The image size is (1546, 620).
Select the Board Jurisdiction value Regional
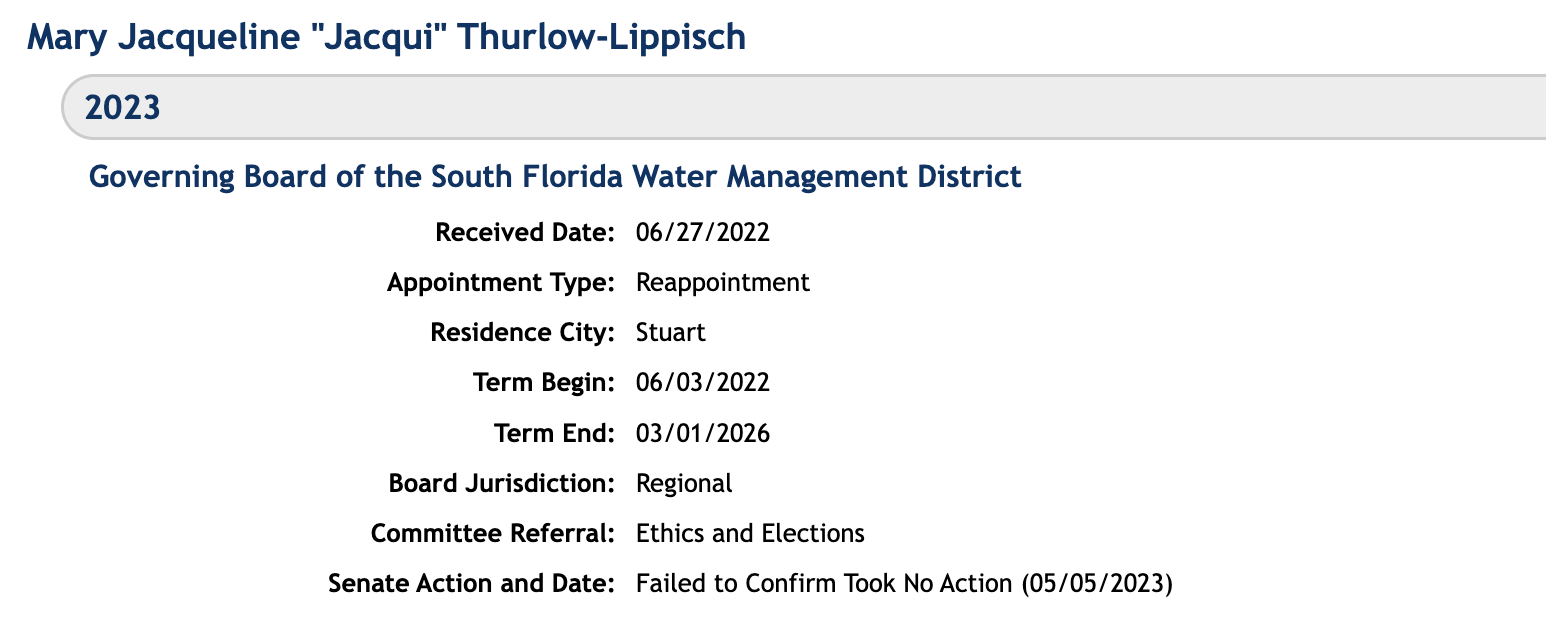(684, 483)
